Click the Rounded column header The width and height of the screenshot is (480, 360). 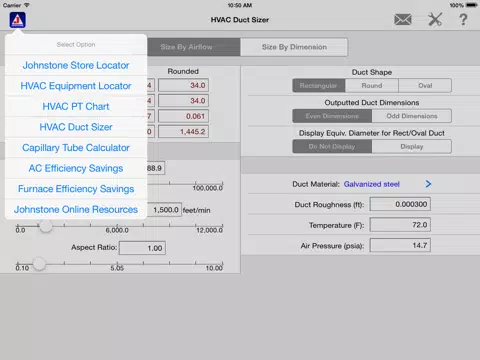183,71
